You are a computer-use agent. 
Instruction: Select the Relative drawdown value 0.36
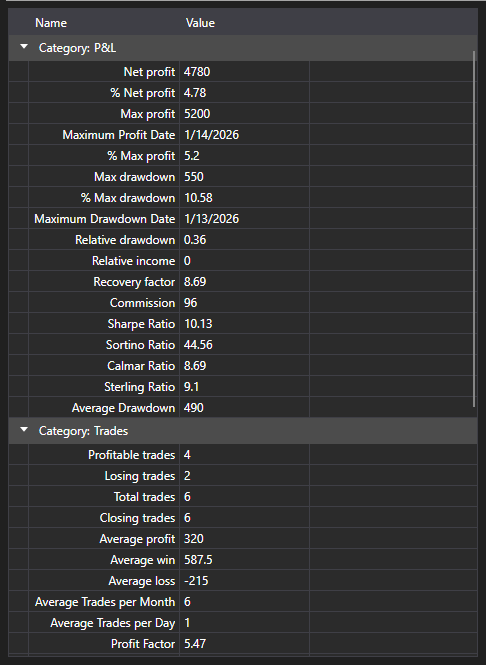pyautogui.click(x=195, y=240)
